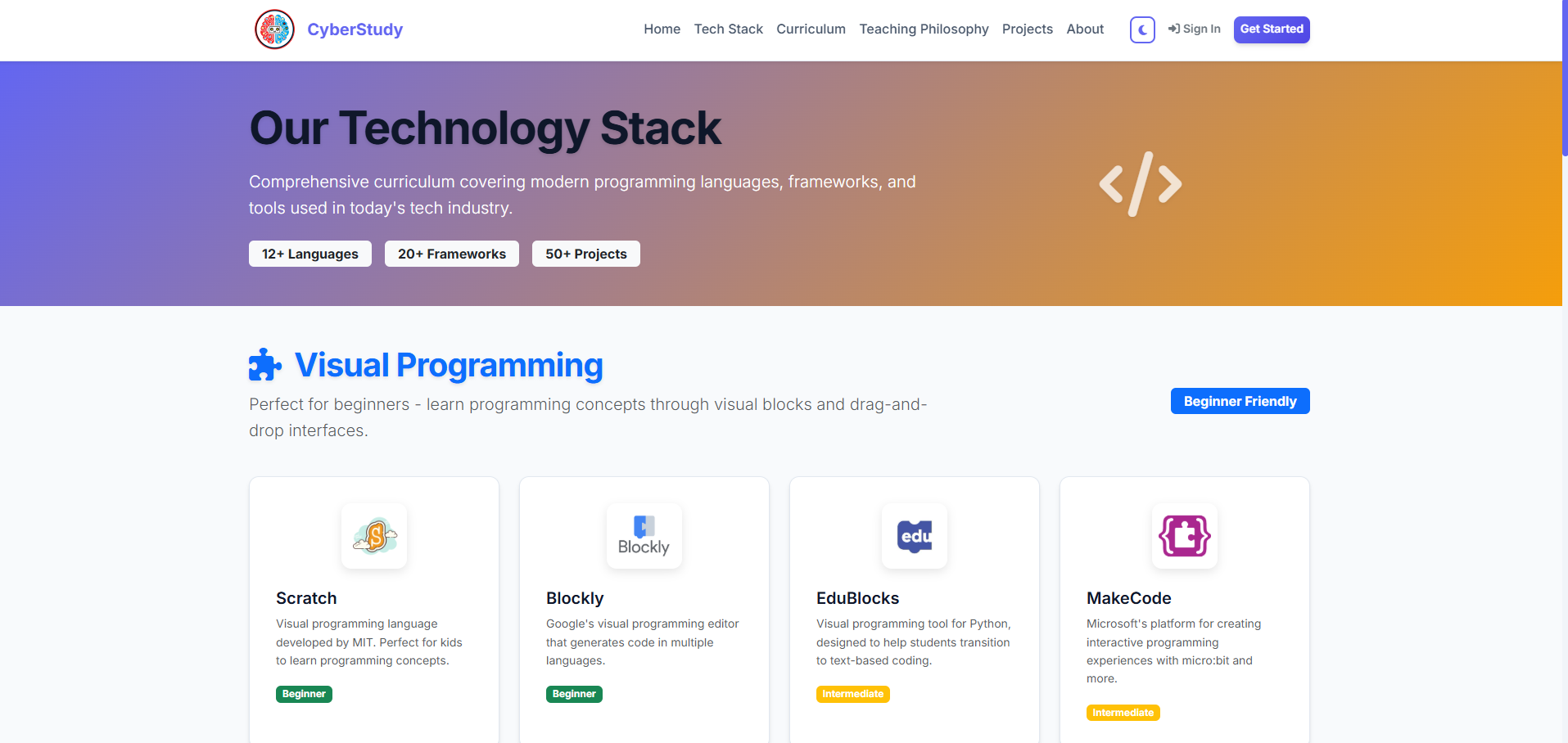
Task: Open the Sign In link
Action: coord(1195,29)
